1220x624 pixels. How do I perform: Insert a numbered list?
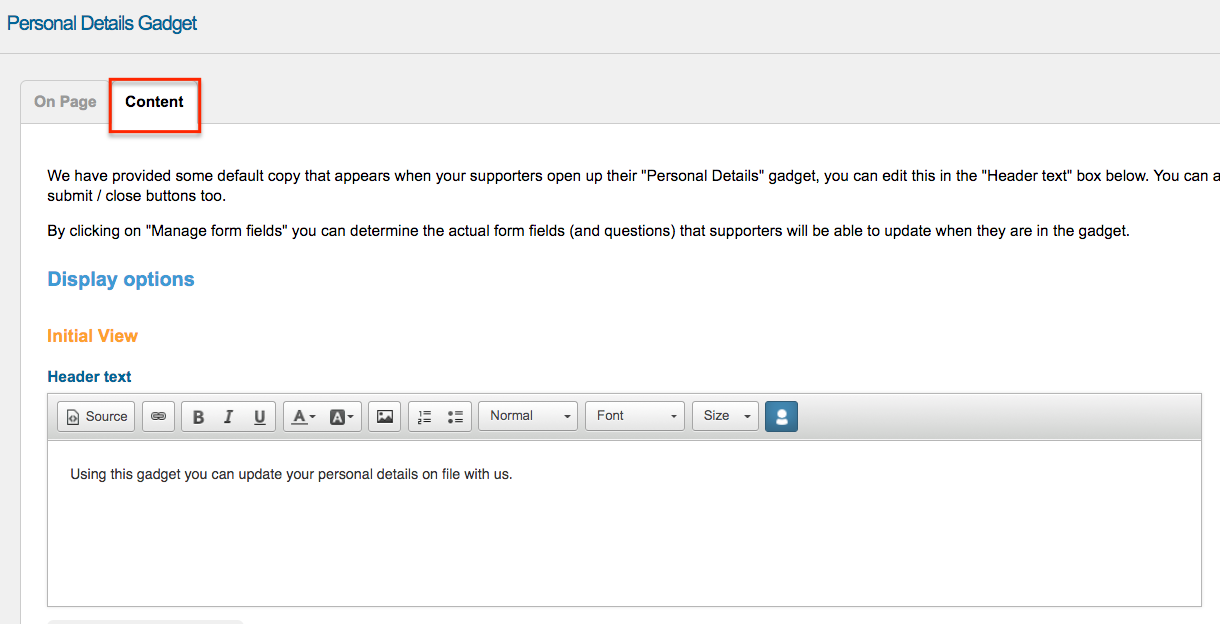click(x=424, y=417)
